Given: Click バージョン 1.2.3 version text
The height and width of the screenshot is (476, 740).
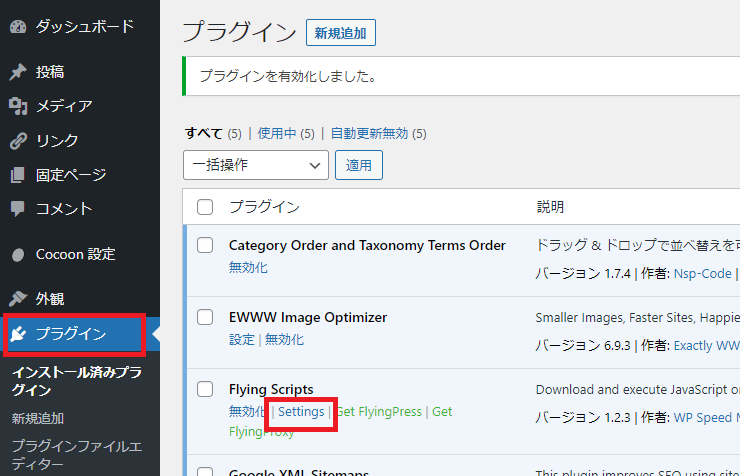Looking at the screenshot, I should 583,418.
